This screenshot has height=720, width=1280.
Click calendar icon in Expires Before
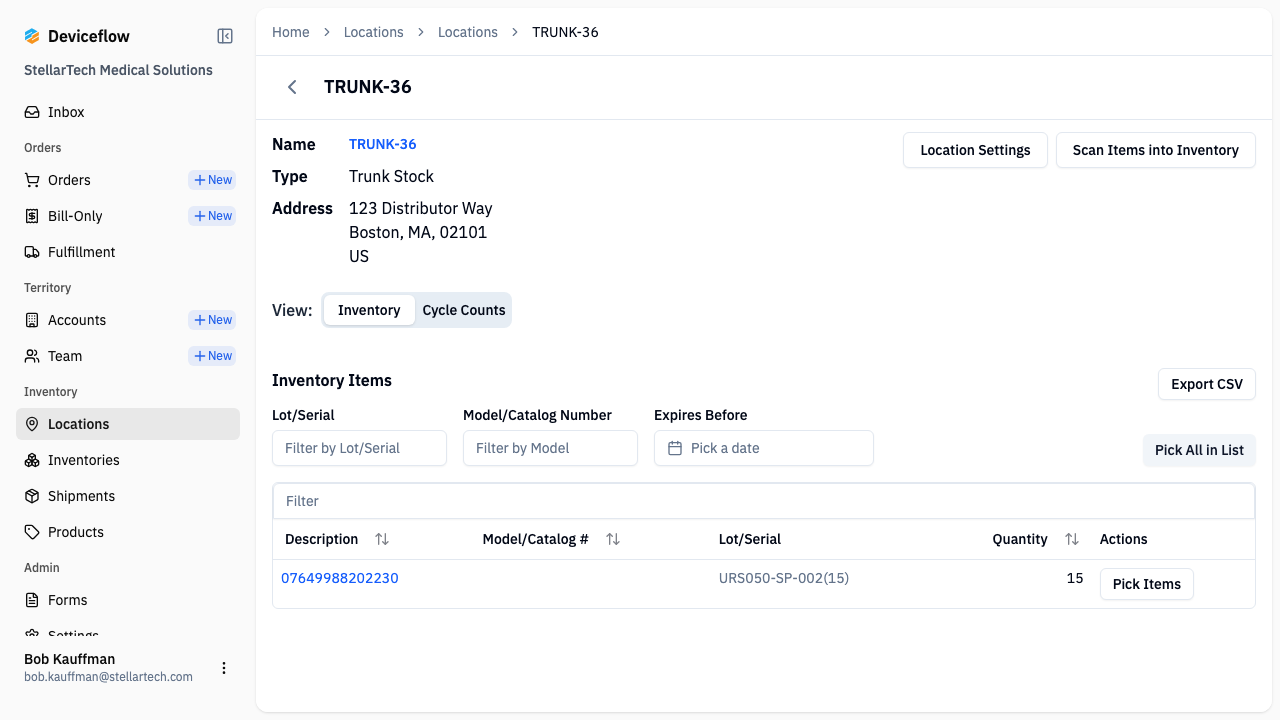pyautogui.click(x=675, y=448)
